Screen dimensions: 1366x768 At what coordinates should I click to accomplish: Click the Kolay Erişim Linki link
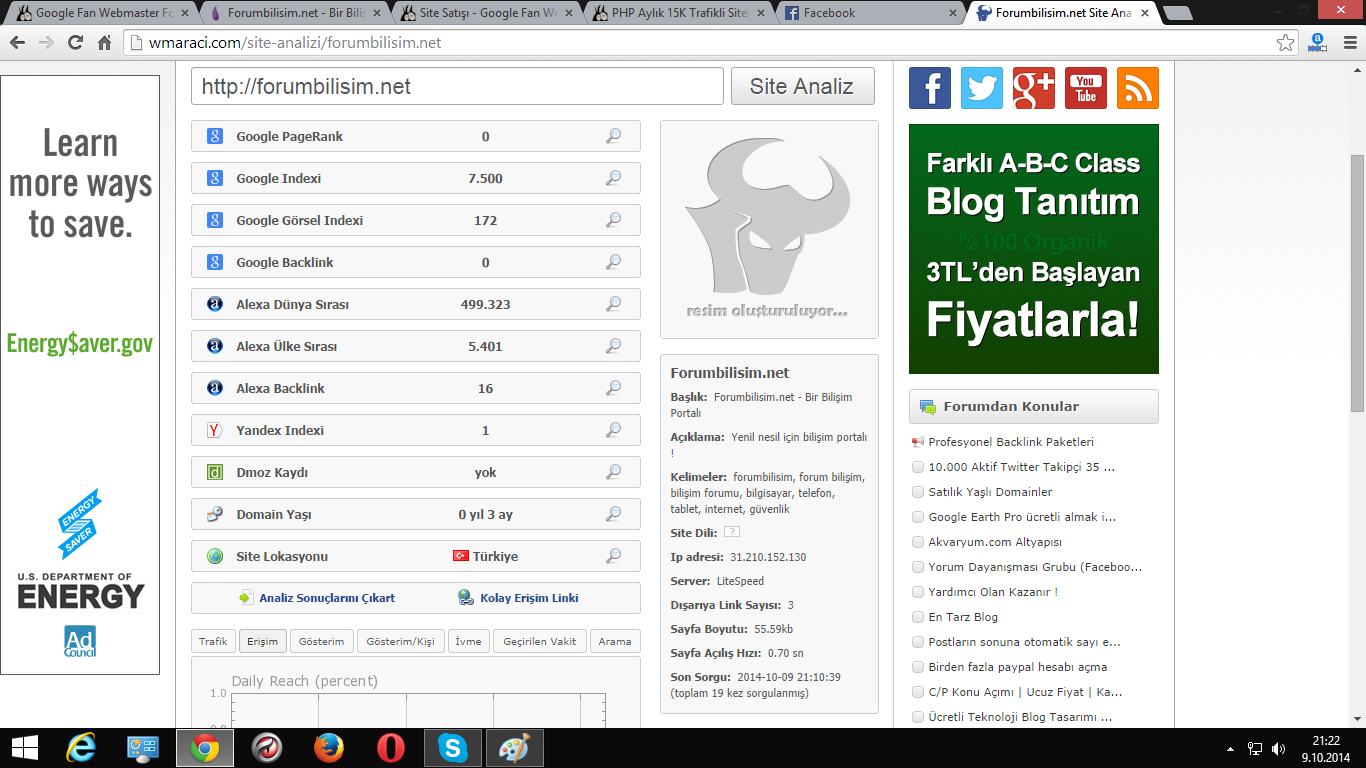(x=529, y=598)
